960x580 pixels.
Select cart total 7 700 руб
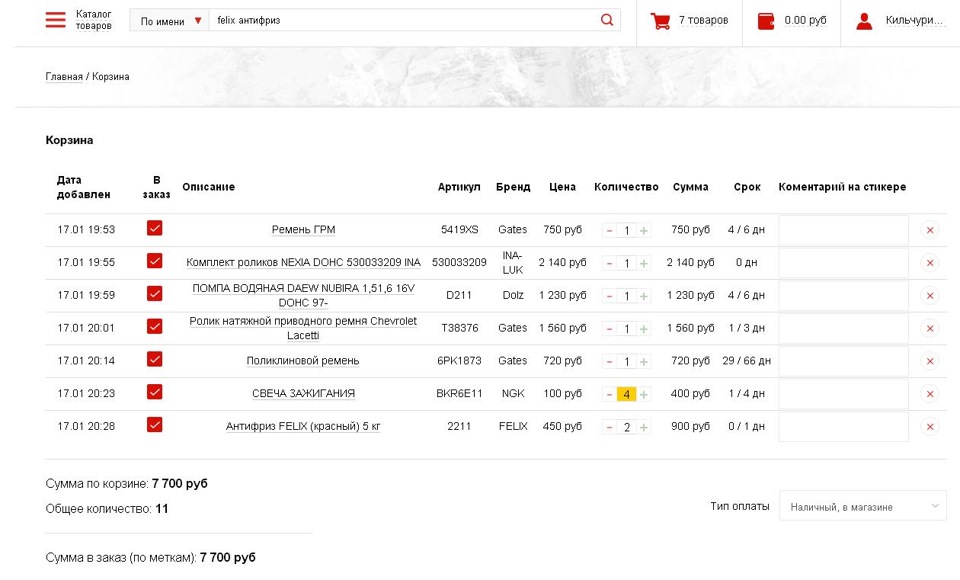coord(179,483)
